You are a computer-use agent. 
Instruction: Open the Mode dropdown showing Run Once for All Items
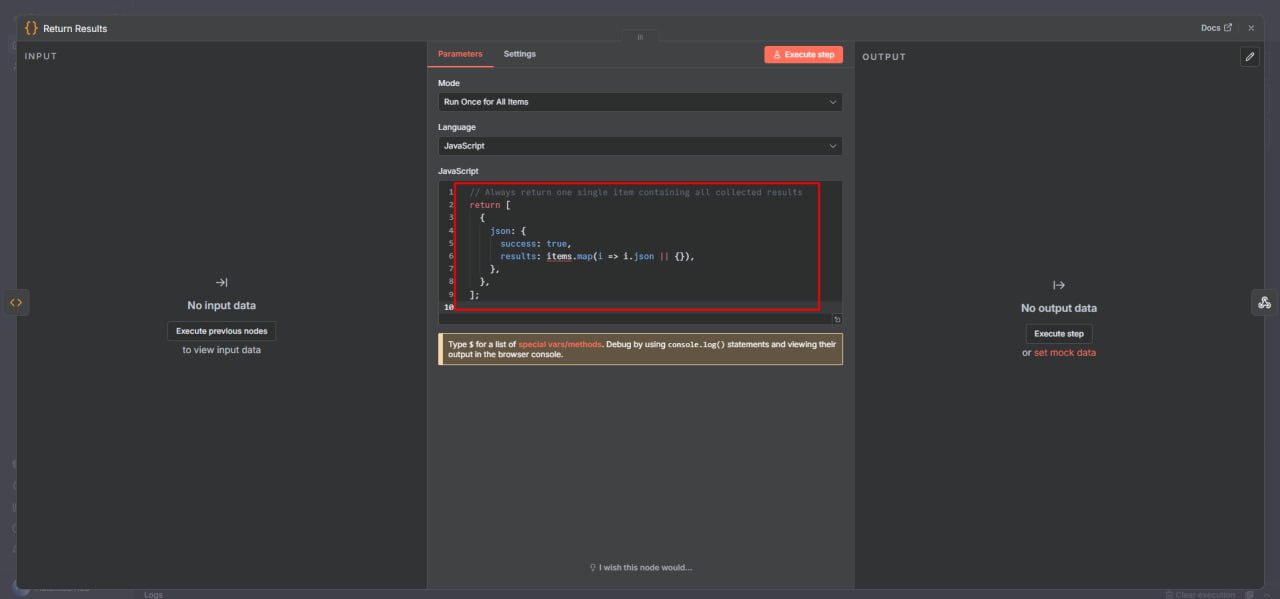(639, 101)
